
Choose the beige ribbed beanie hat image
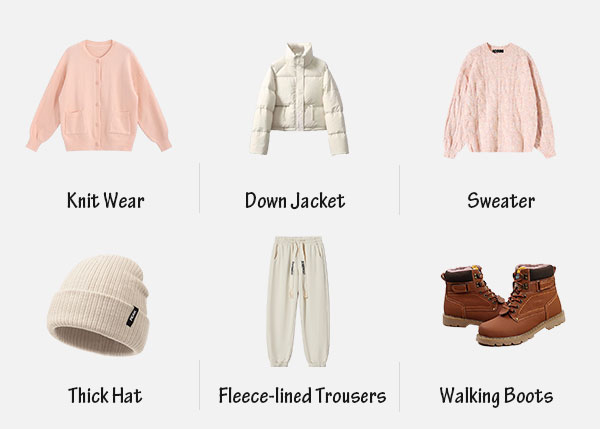[98, 305]
